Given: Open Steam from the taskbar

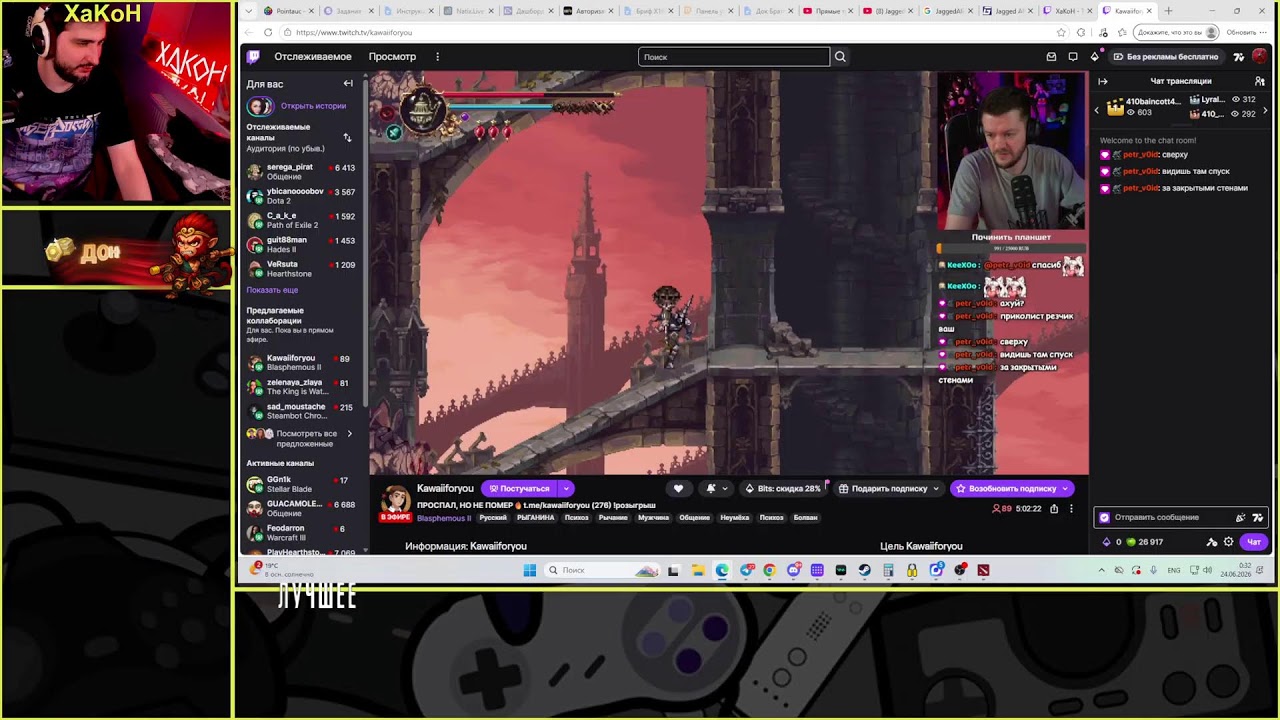Looking at the screenshot, I should 864,570.
